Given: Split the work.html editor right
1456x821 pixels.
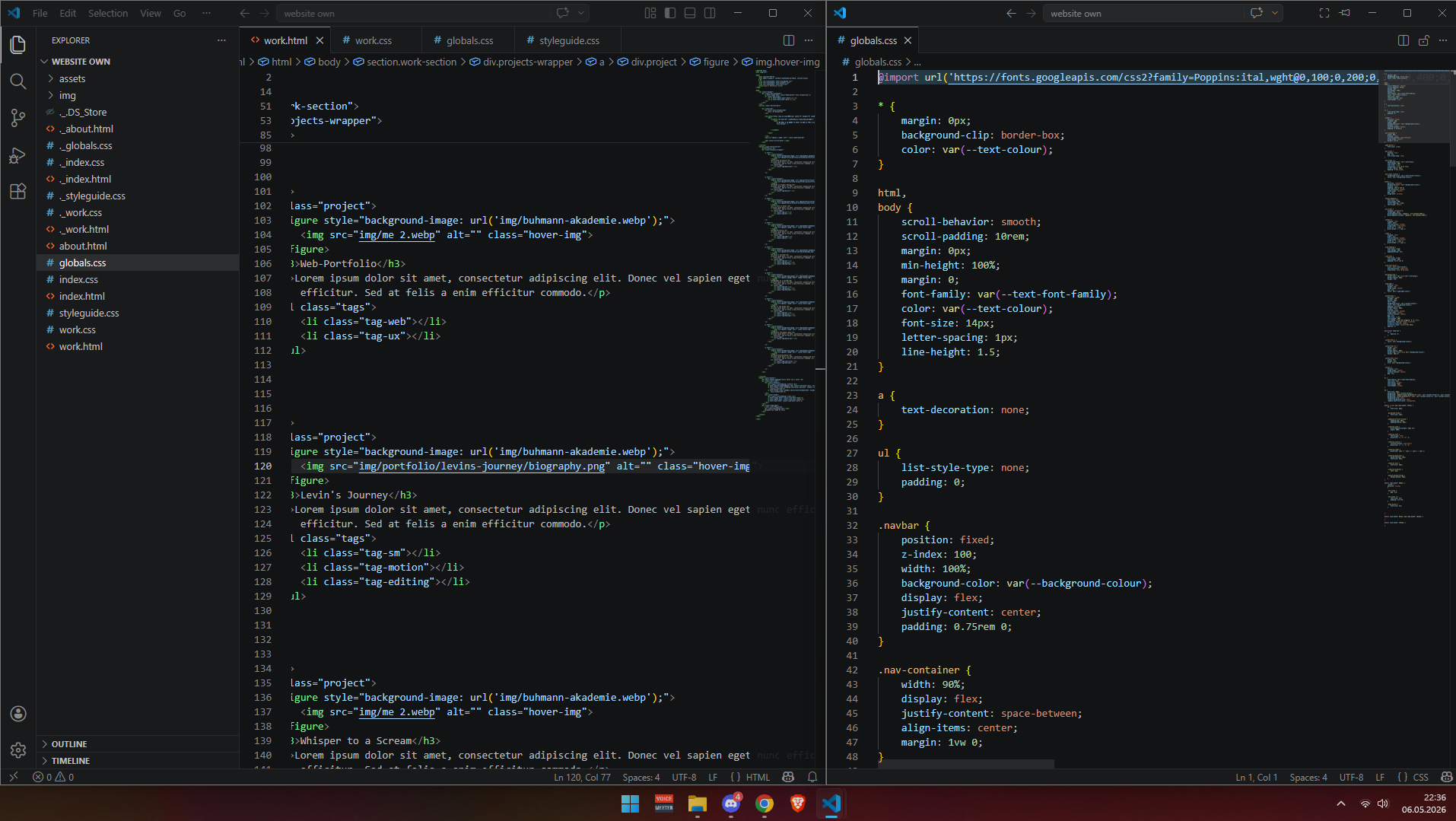Looking at the screenshot, I should [789, 40].
